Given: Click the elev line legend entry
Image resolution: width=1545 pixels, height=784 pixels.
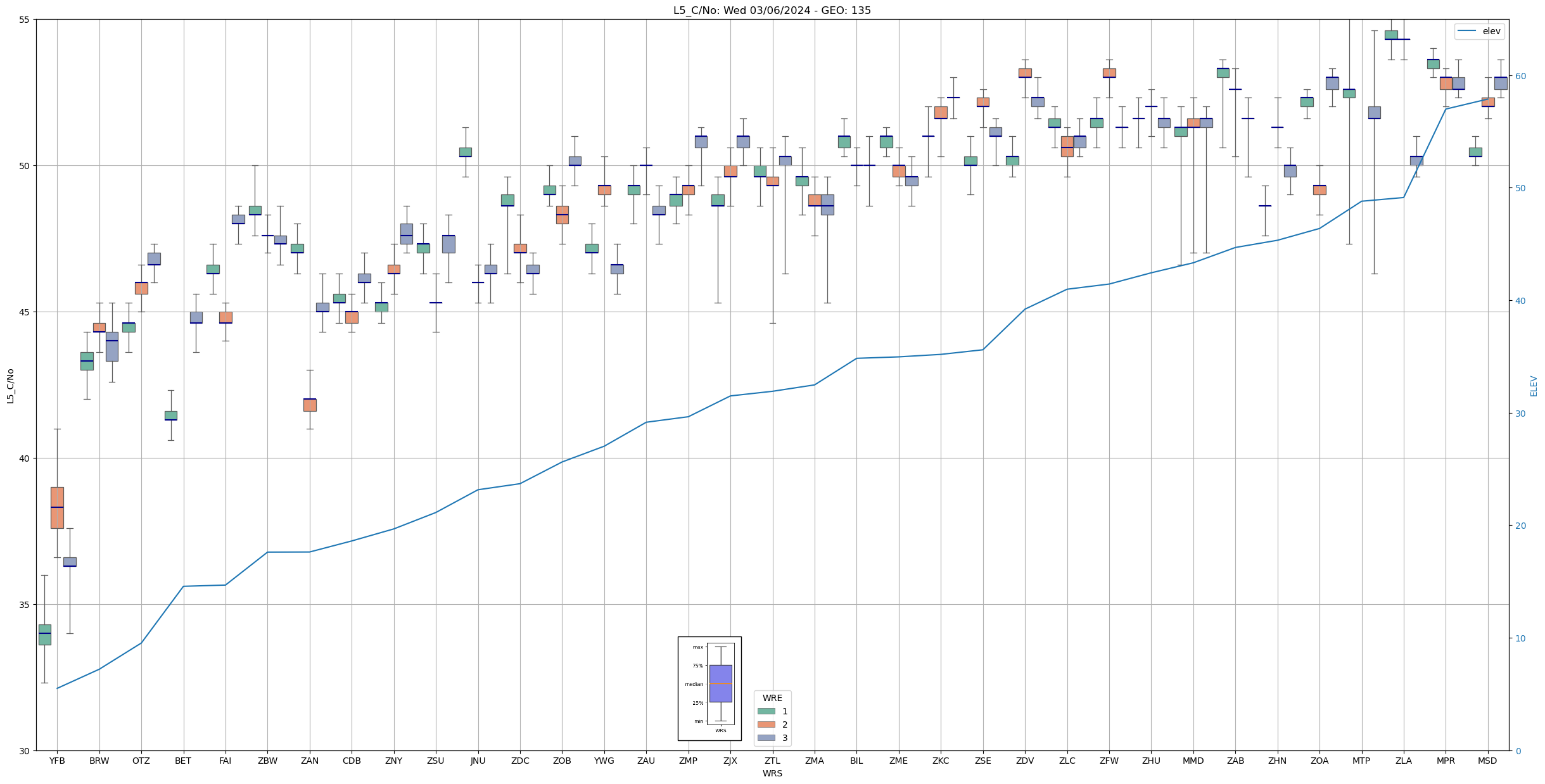Looking at the screenshot, I should (x=1479, y=31).
